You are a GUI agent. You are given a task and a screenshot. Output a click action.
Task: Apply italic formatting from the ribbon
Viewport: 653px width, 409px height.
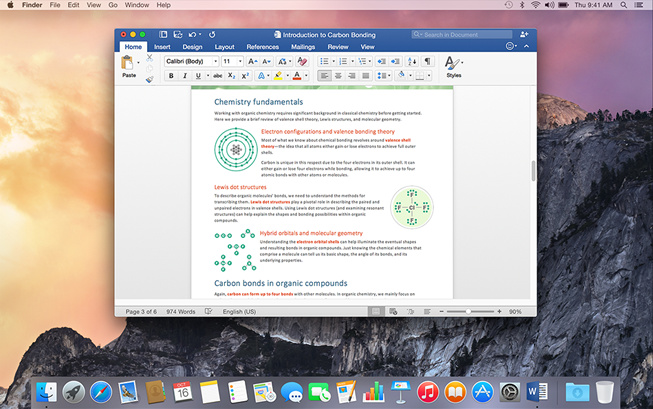(184, 76)
